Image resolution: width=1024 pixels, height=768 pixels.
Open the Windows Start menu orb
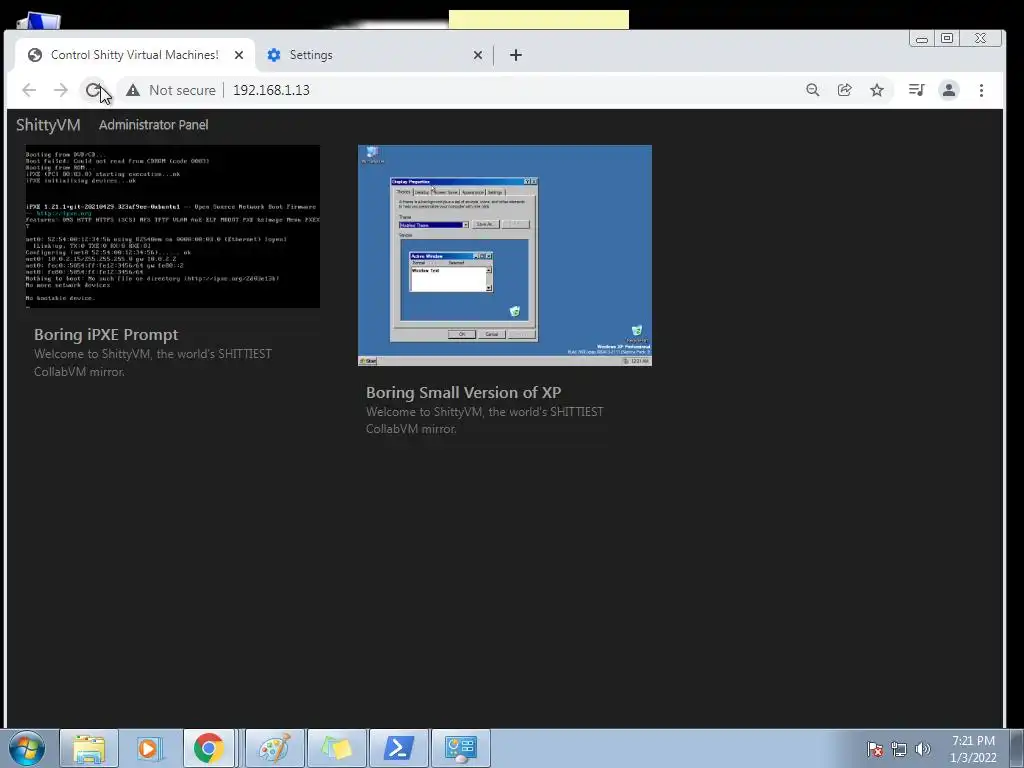point(27,748)
